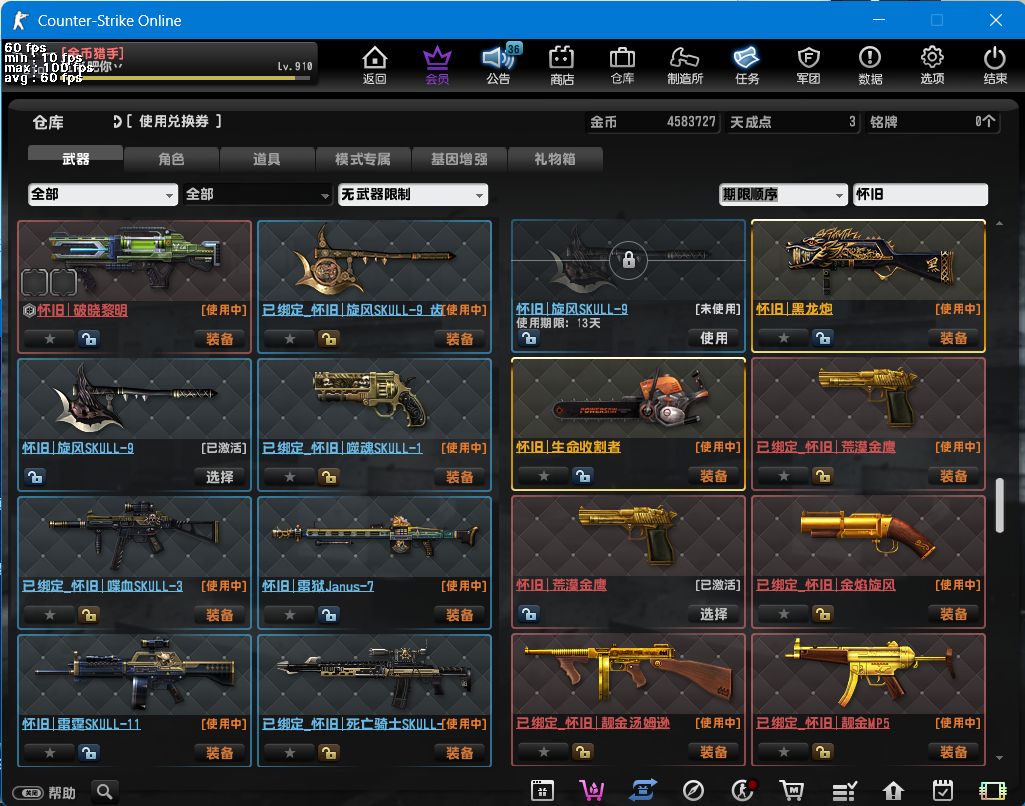Click the 使用 button on unused 旋风SKULL-9
The height and width of the screenshot is (806, 1025).
(713, 338)
